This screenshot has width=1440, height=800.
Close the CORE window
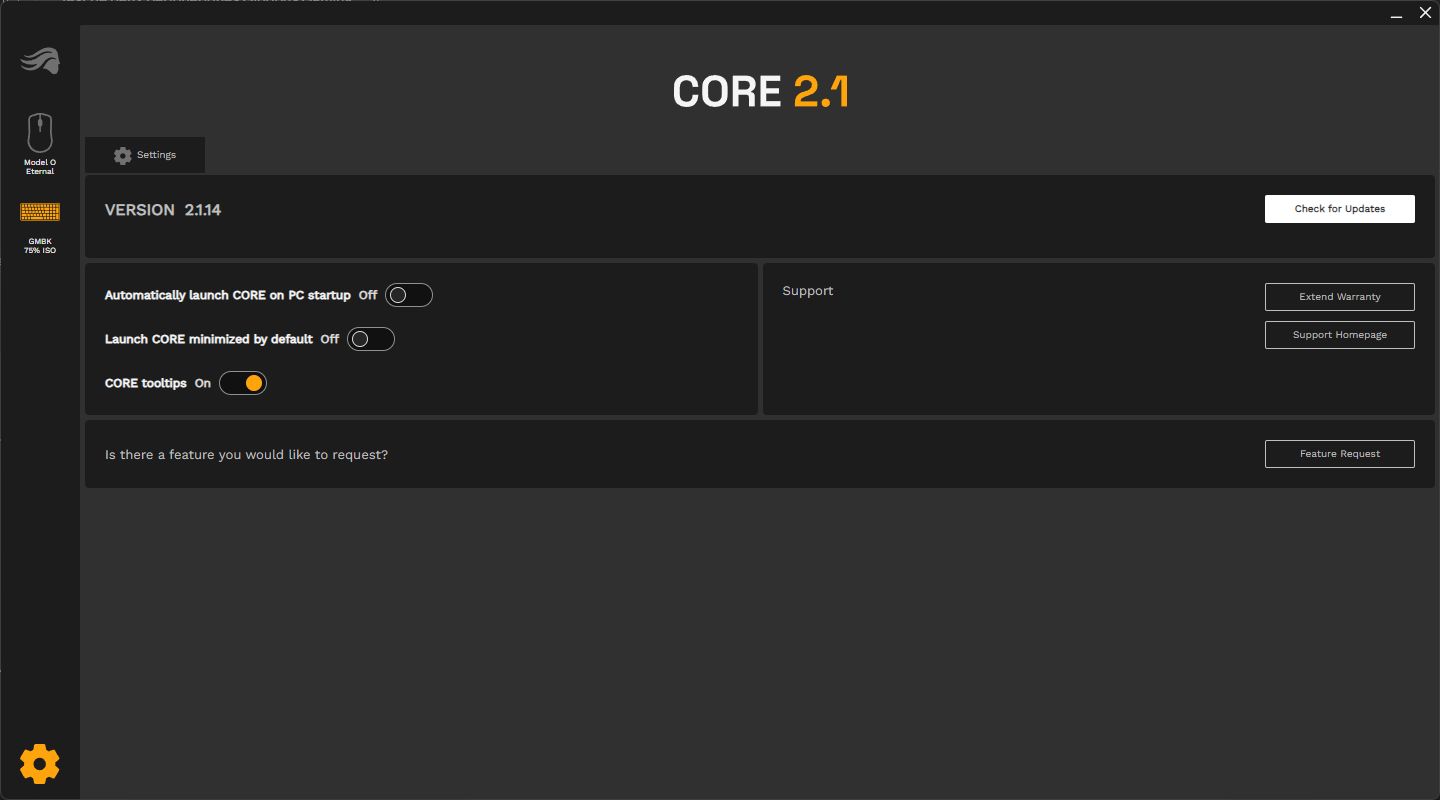[x=1425, y=13]
